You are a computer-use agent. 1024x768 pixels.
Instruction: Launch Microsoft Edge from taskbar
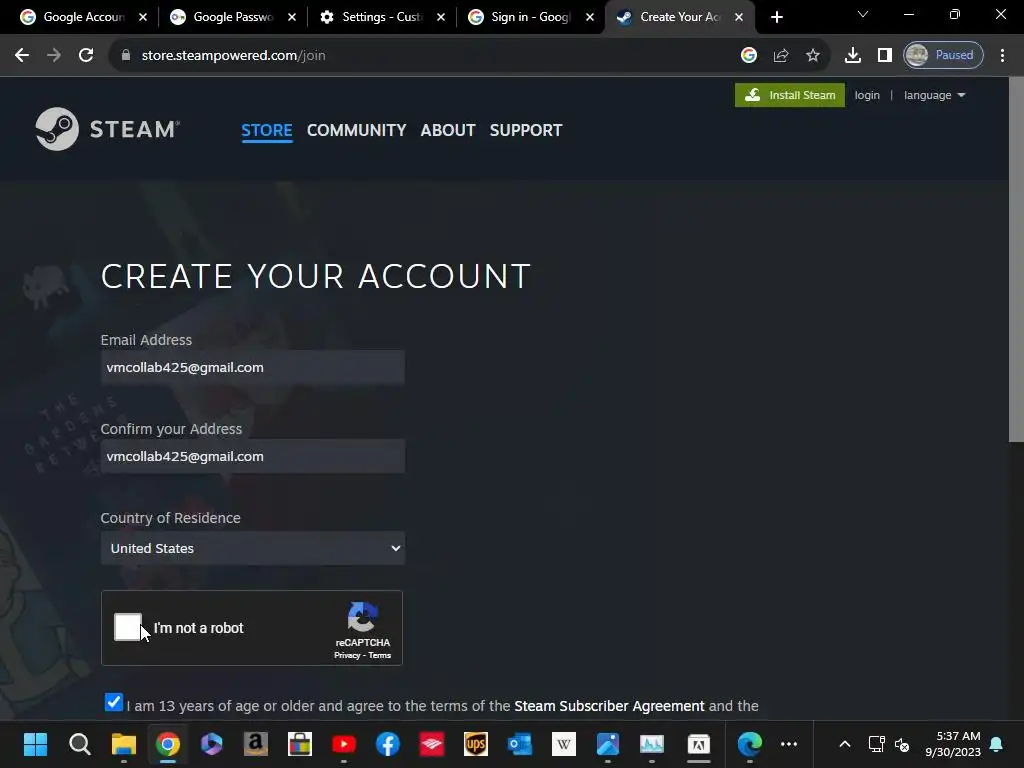point(749,744)
